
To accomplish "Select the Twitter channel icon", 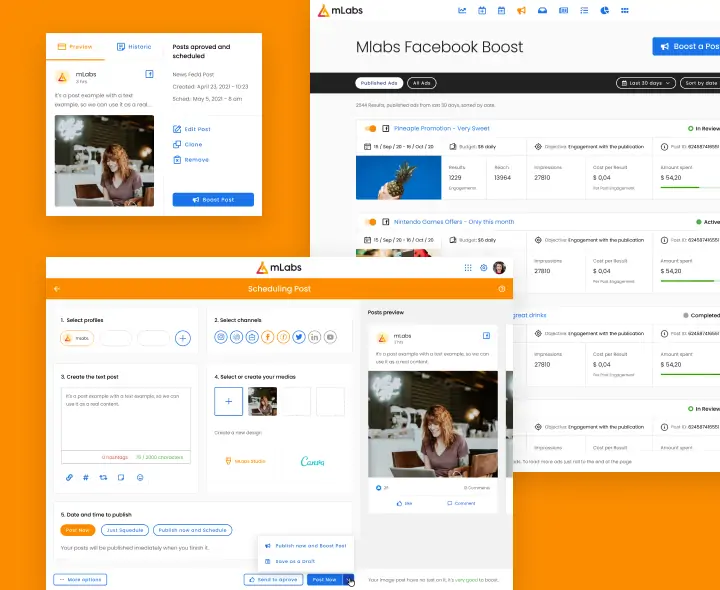I will click(x=299, y=337).
